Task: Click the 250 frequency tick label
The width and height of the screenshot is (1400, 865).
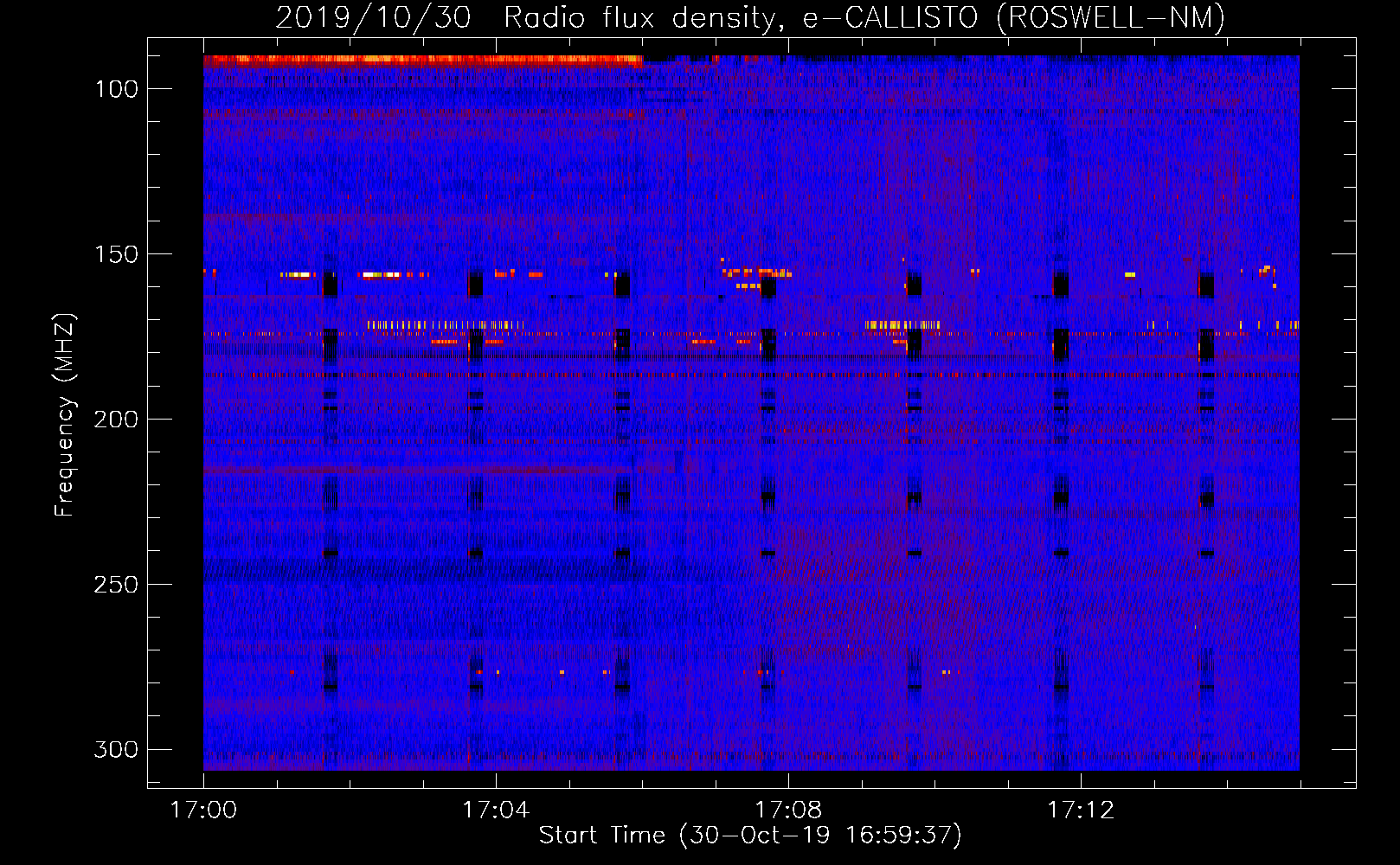Action: click(116, 585)
